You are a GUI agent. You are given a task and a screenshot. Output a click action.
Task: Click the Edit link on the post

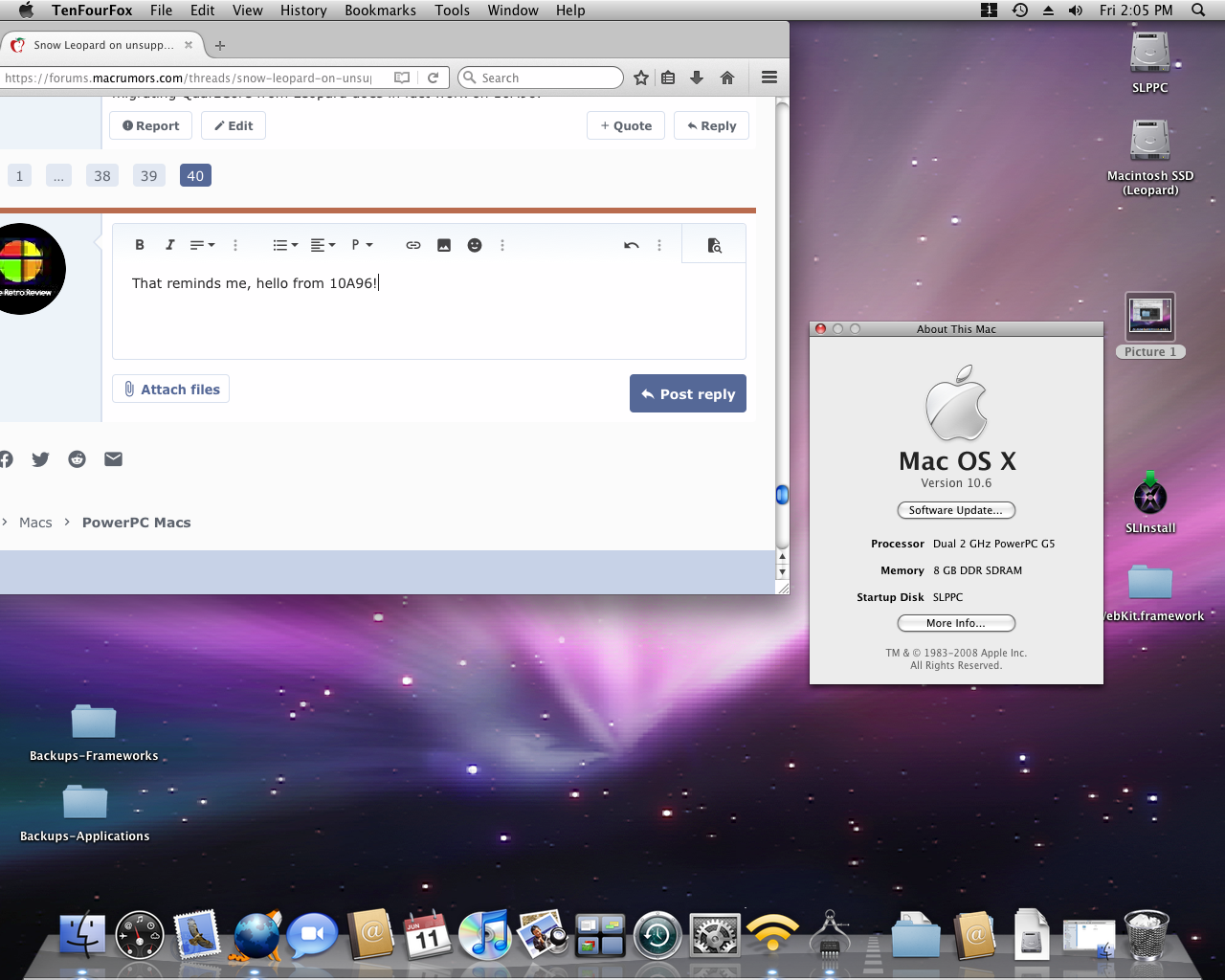pos(234,125)
